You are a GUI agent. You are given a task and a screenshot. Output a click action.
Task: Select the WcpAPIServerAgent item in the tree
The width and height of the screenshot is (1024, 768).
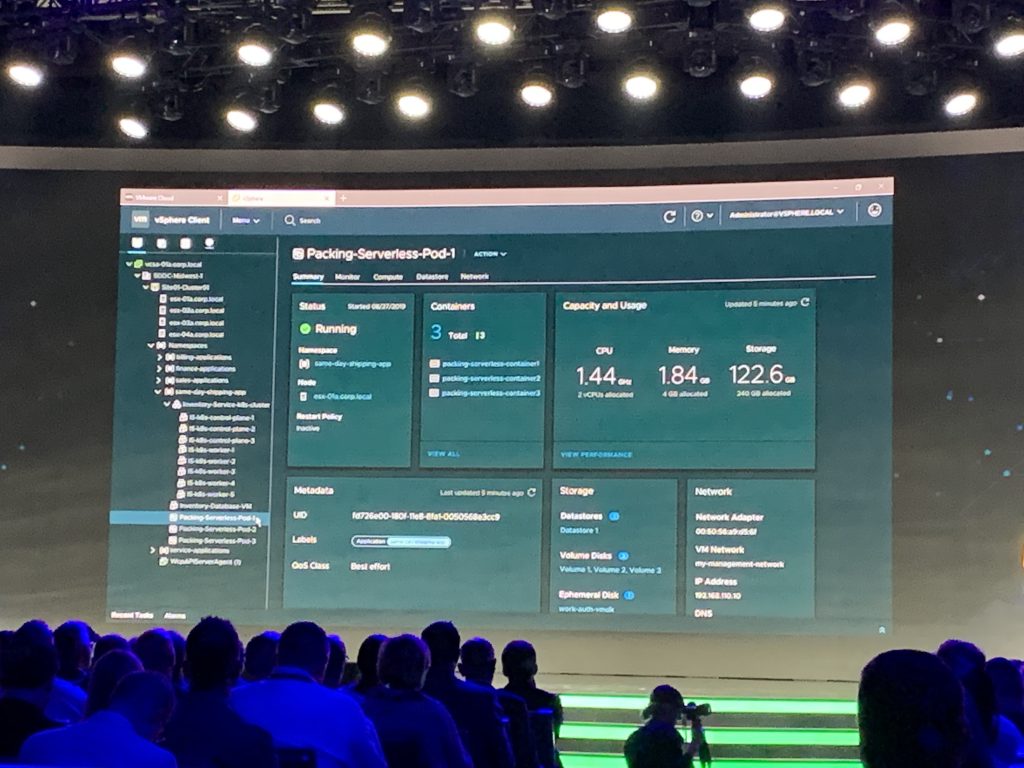click(x=200, y=562)
